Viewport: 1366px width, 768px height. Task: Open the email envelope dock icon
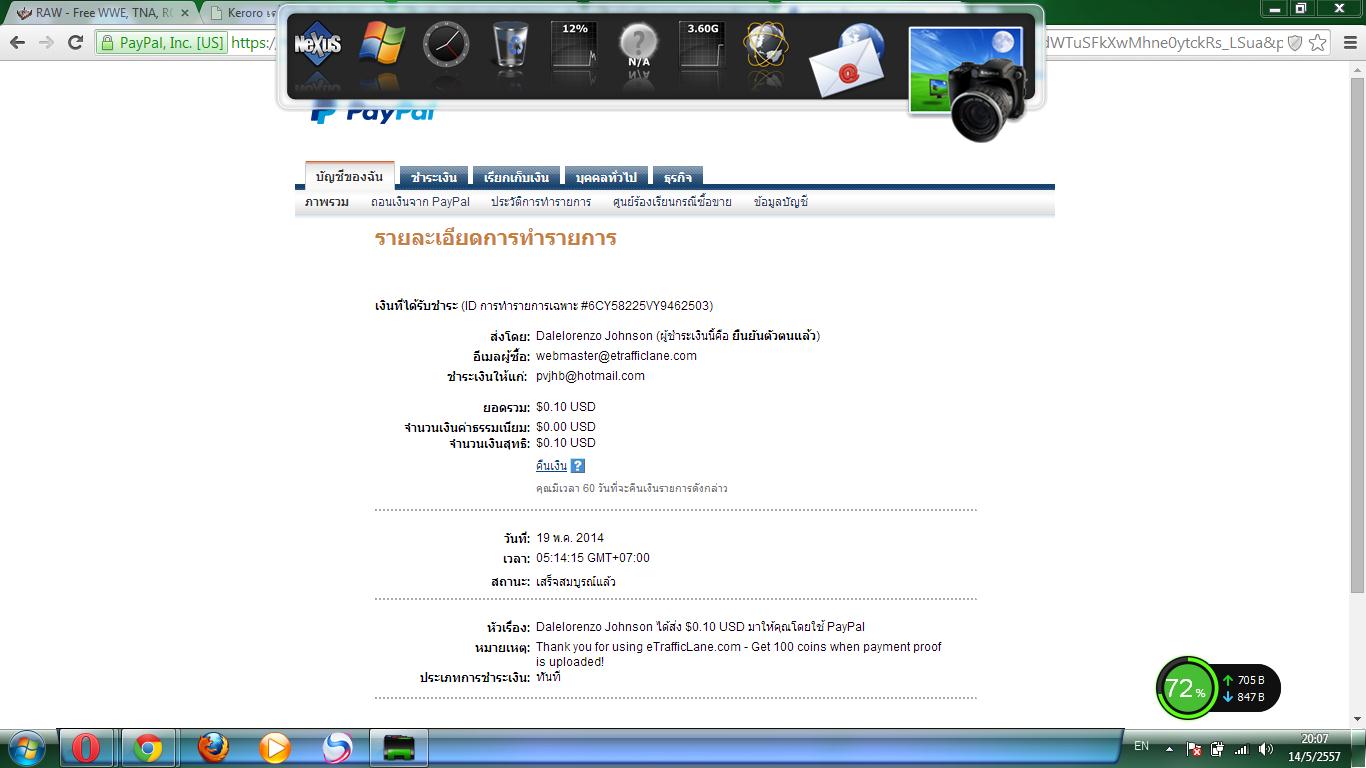847,61
